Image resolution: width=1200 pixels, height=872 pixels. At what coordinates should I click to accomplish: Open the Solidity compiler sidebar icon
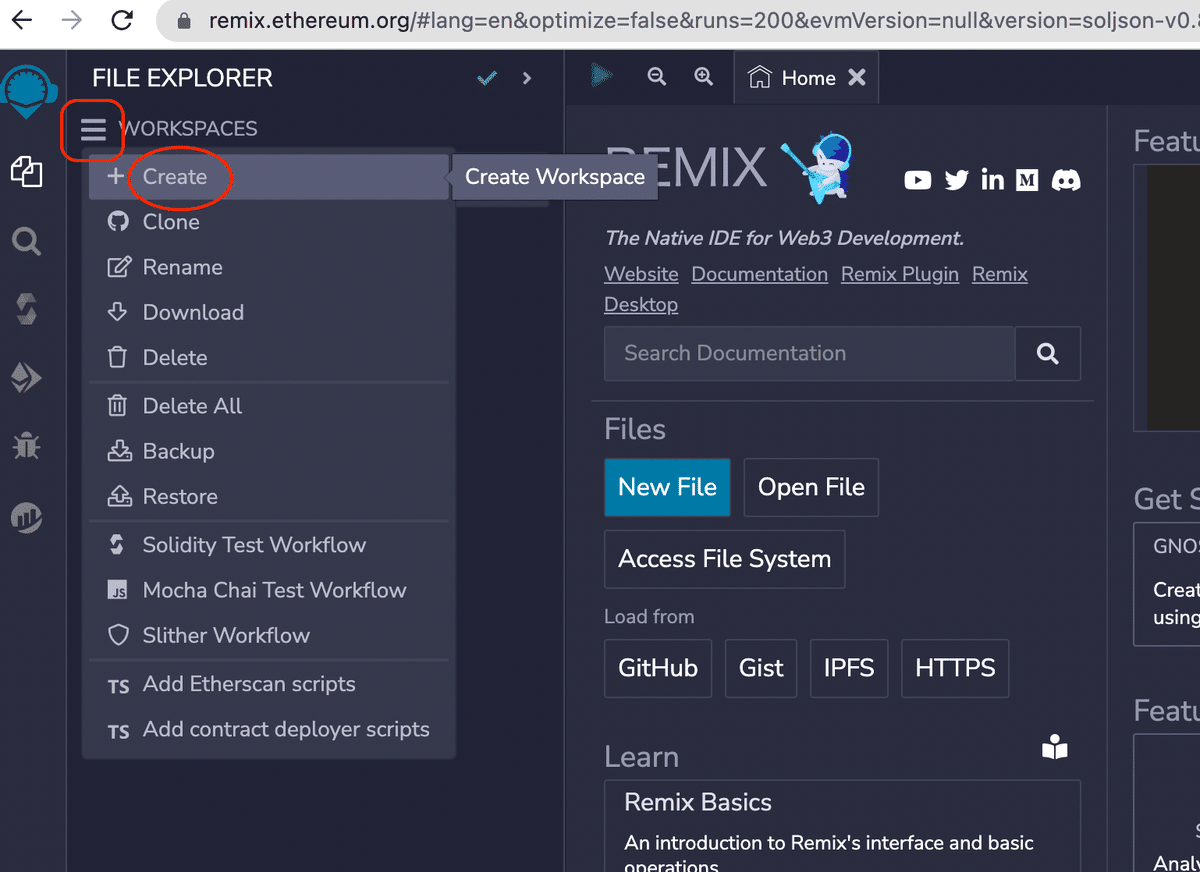[x=26, y=308]
